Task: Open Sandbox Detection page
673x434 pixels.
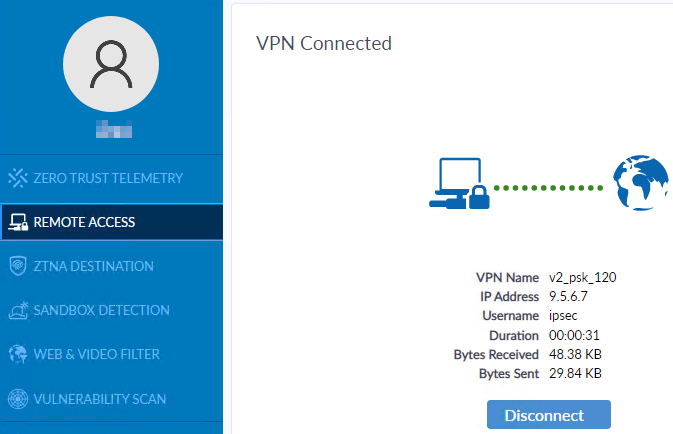Action: 101,310
